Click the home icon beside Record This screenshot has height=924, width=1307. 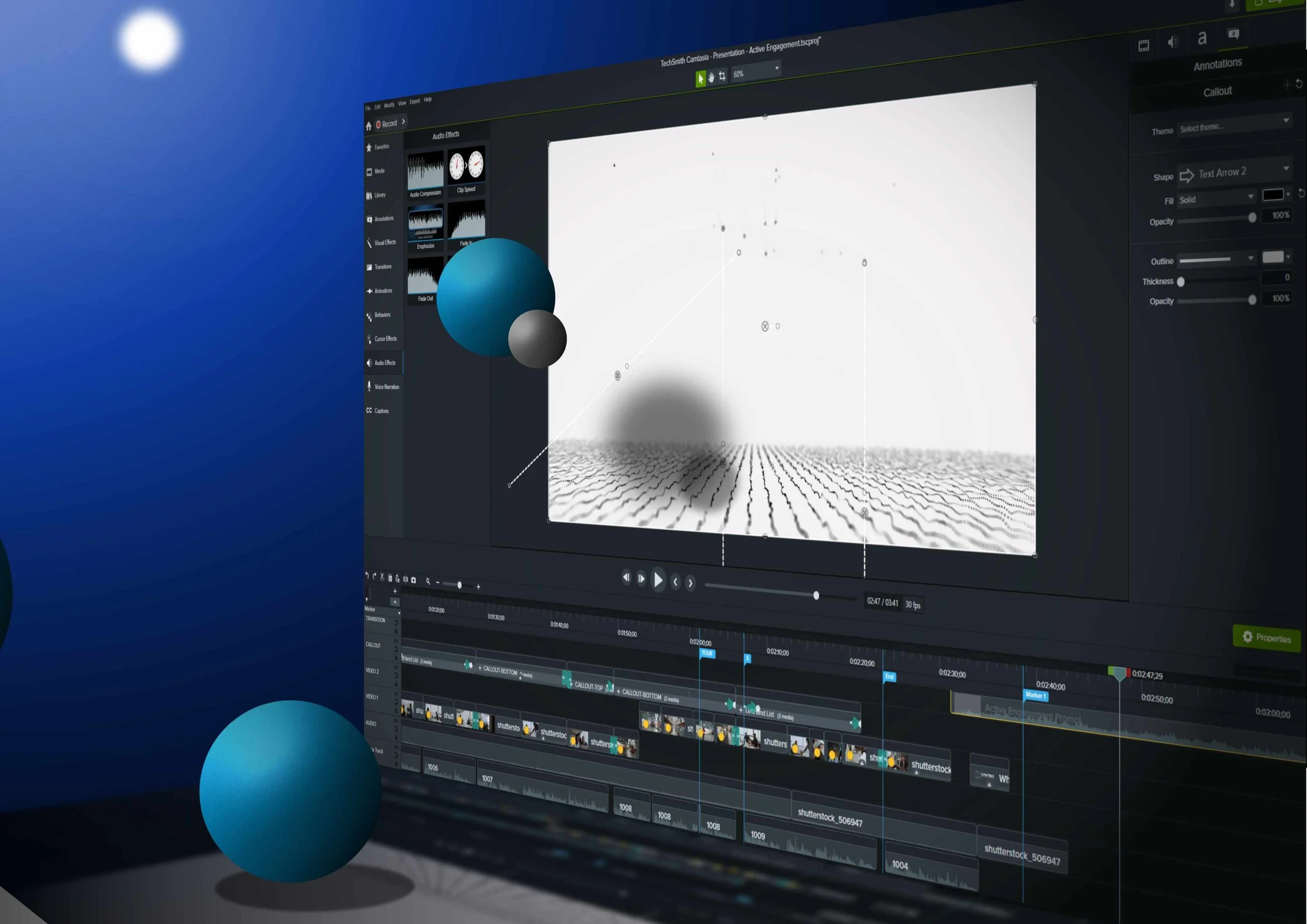click(368, 126)
